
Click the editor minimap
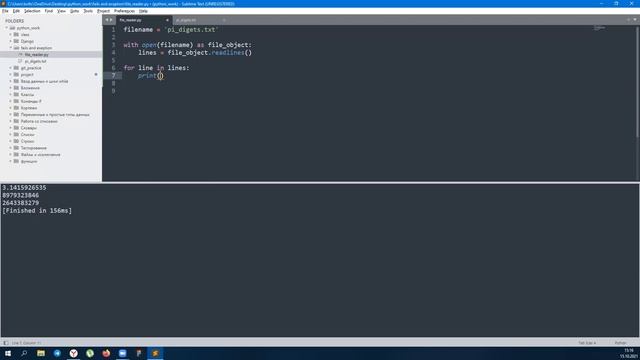click(x=600, y=28)
